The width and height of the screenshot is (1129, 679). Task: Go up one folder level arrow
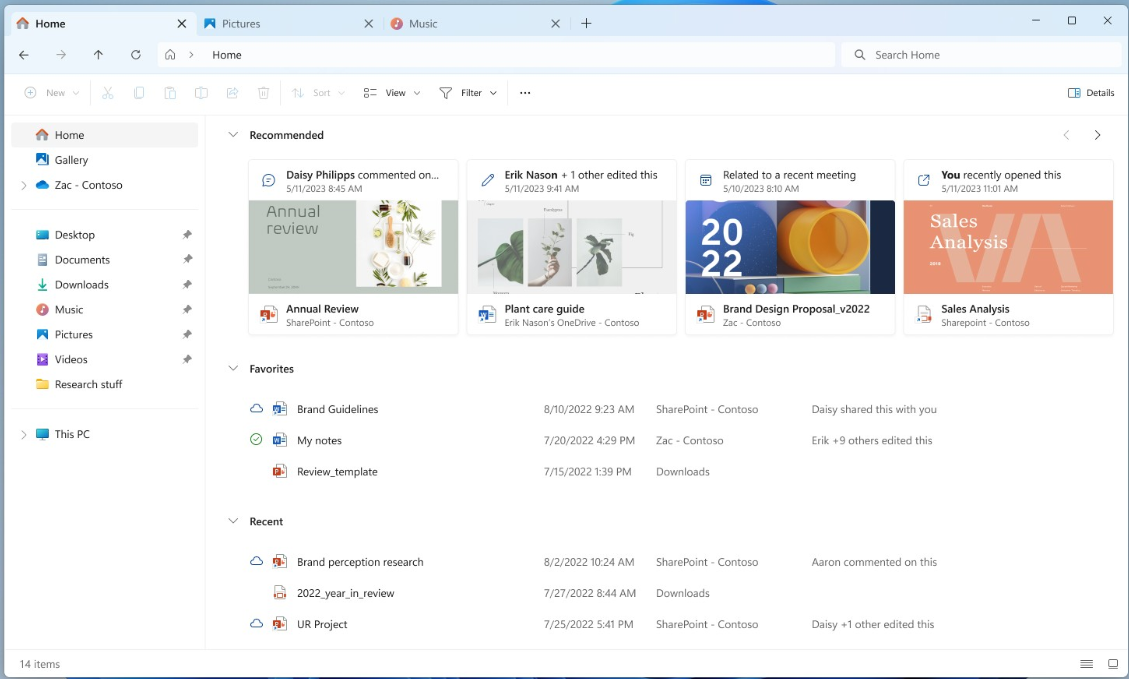(x=98, y=55)
